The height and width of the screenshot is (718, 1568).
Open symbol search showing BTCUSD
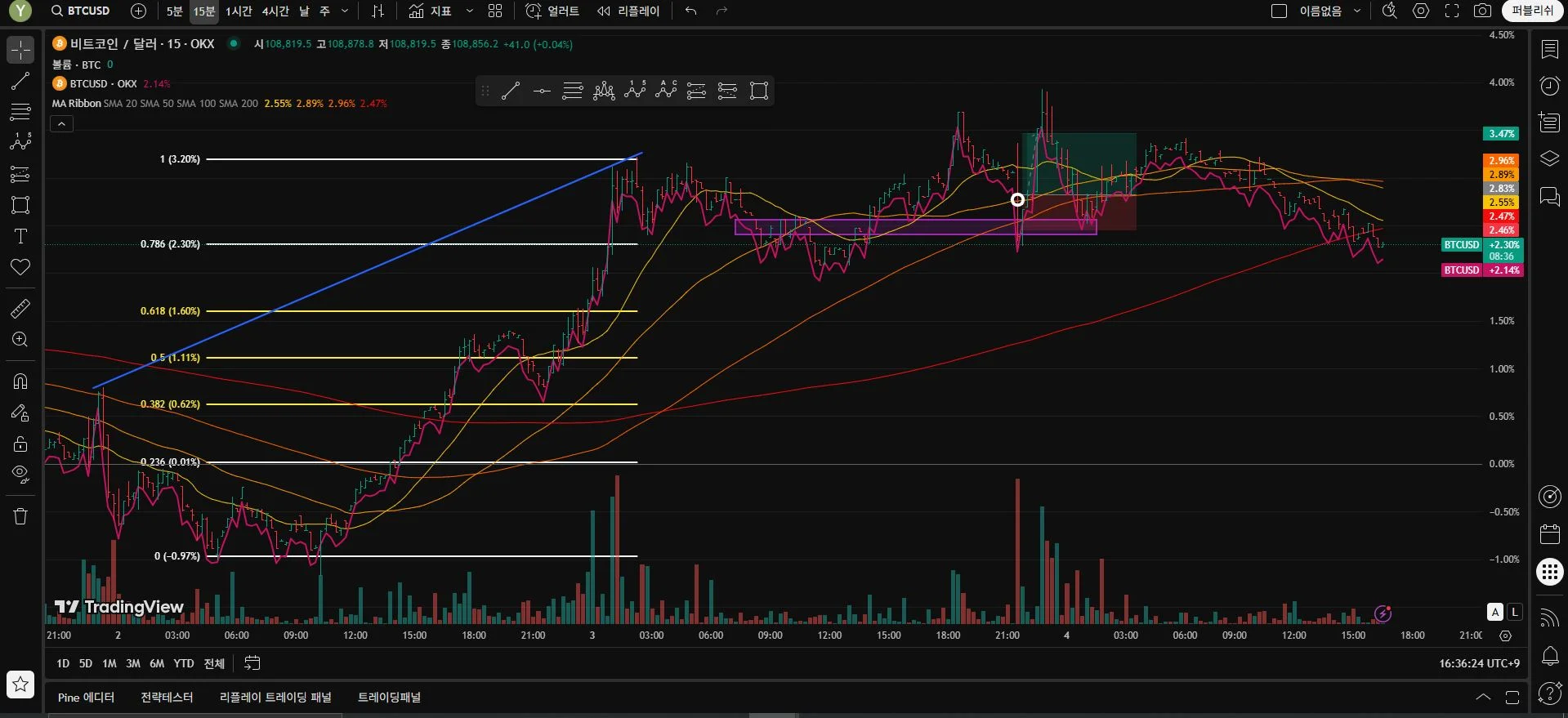[80, 11]
